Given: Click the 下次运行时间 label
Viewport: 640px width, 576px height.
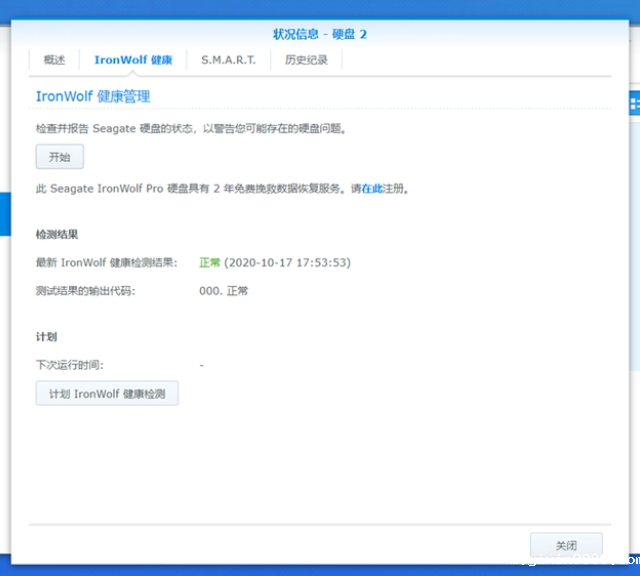Looking at the screenshot, I should [x=69, y=365].
